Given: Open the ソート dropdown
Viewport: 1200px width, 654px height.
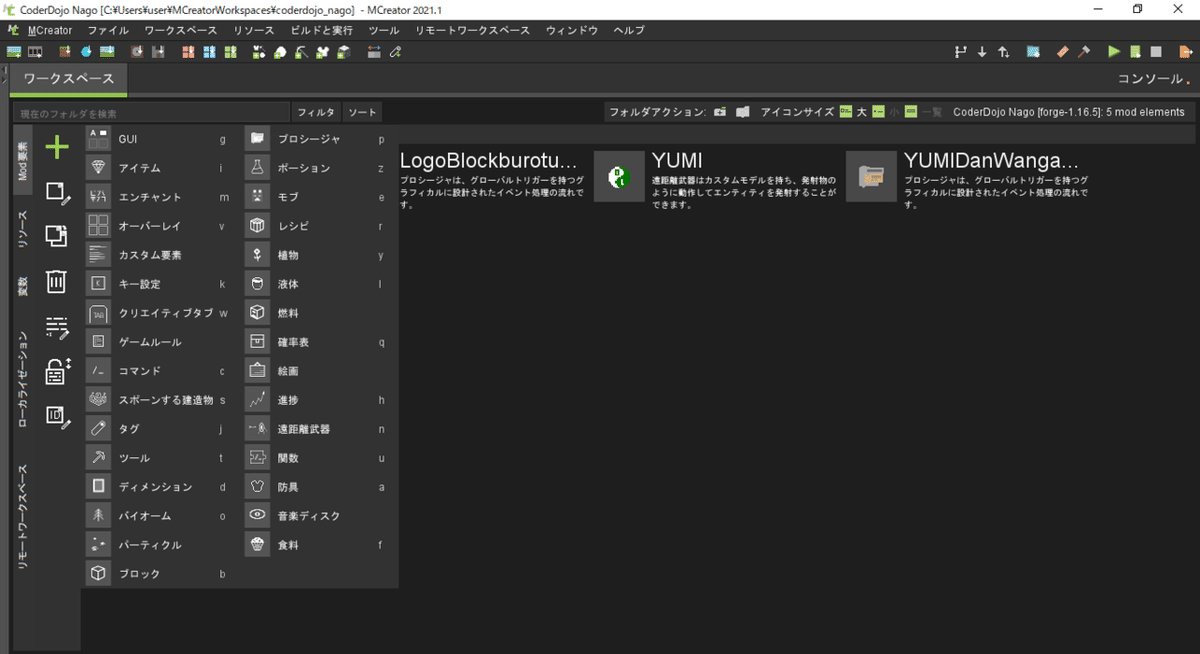Looking at the screenshot, I should point(363,112).
